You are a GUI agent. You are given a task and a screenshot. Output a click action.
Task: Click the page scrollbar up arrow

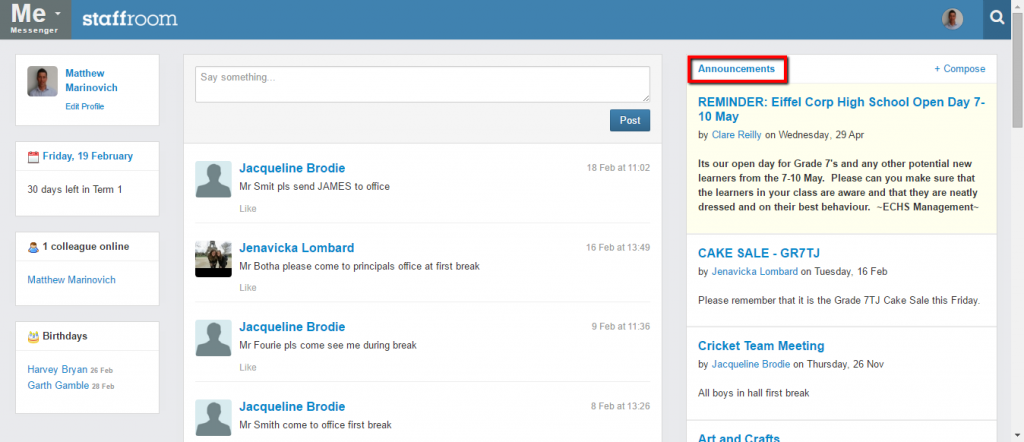tap(1017, 7)
